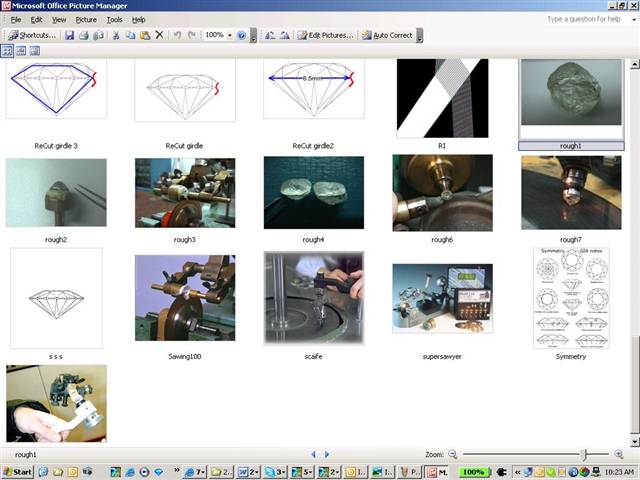The width and height of the screenshot is (640, 480).
Task: Click the Delete X icon
Action: coord(159,36)
